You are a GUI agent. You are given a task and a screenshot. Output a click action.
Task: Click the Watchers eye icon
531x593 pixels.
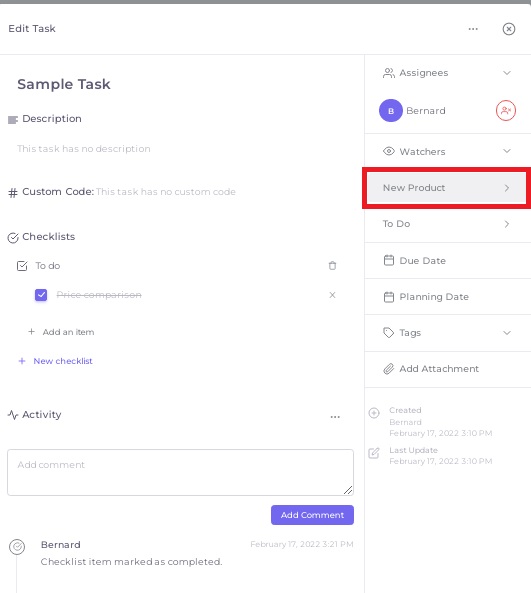coord(389,151)
